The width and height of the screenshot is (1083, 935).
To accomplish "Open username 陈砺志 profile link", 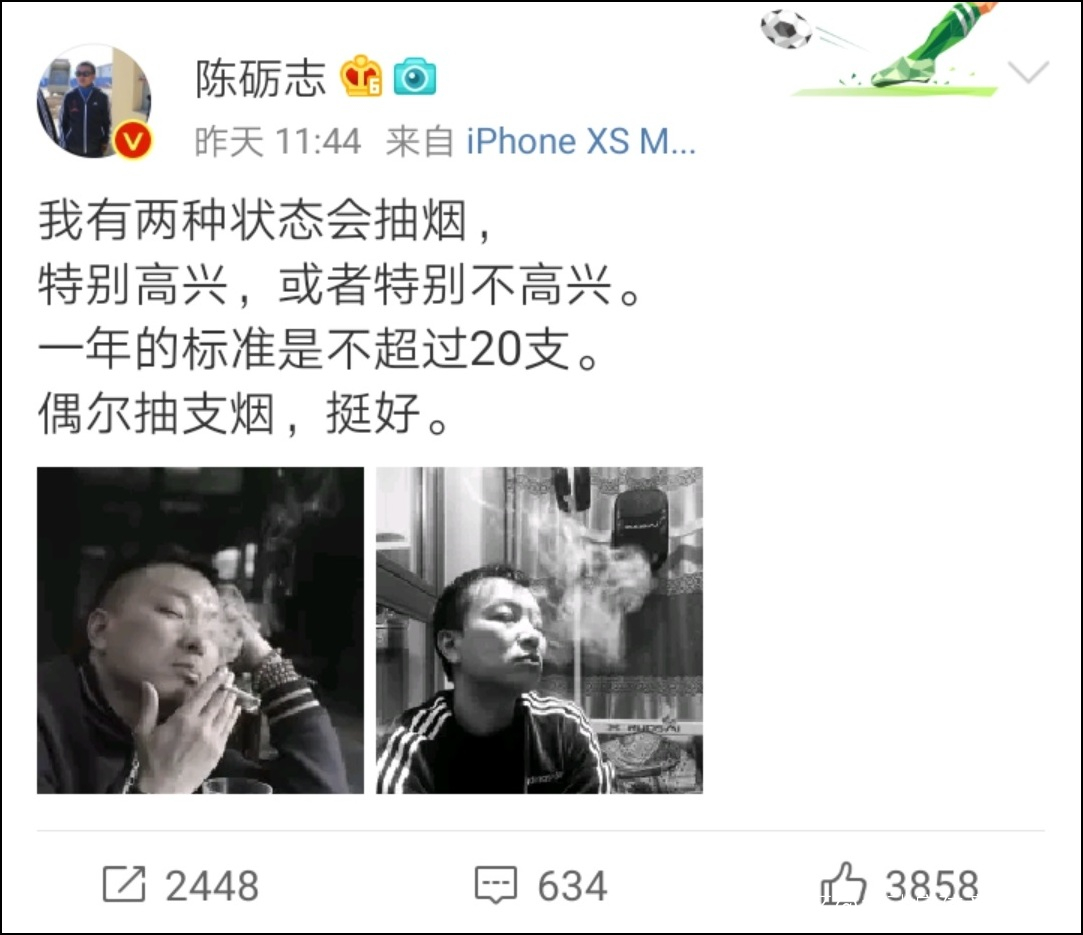I will pyautogui.click(x=260, y=78).
